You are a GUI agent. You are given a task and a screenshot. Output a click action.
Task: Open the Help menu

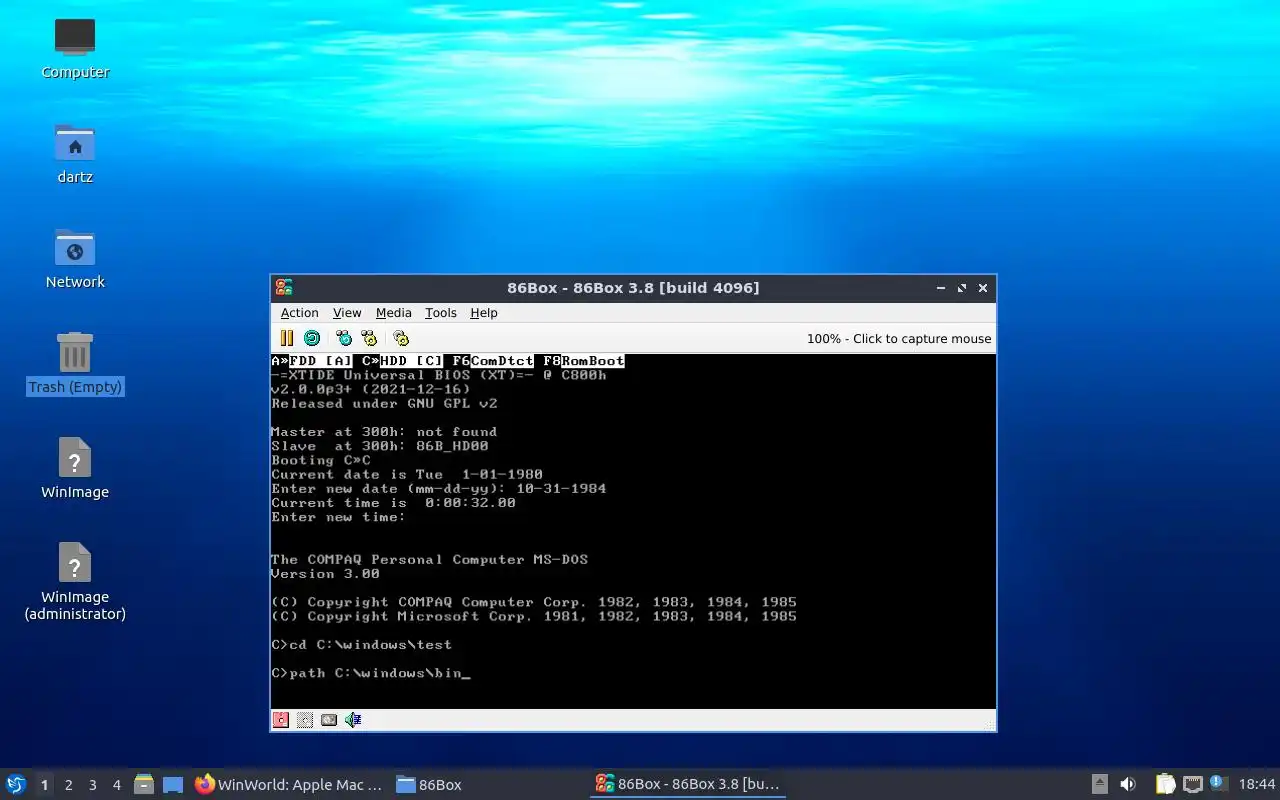click(x=483, y=313)
